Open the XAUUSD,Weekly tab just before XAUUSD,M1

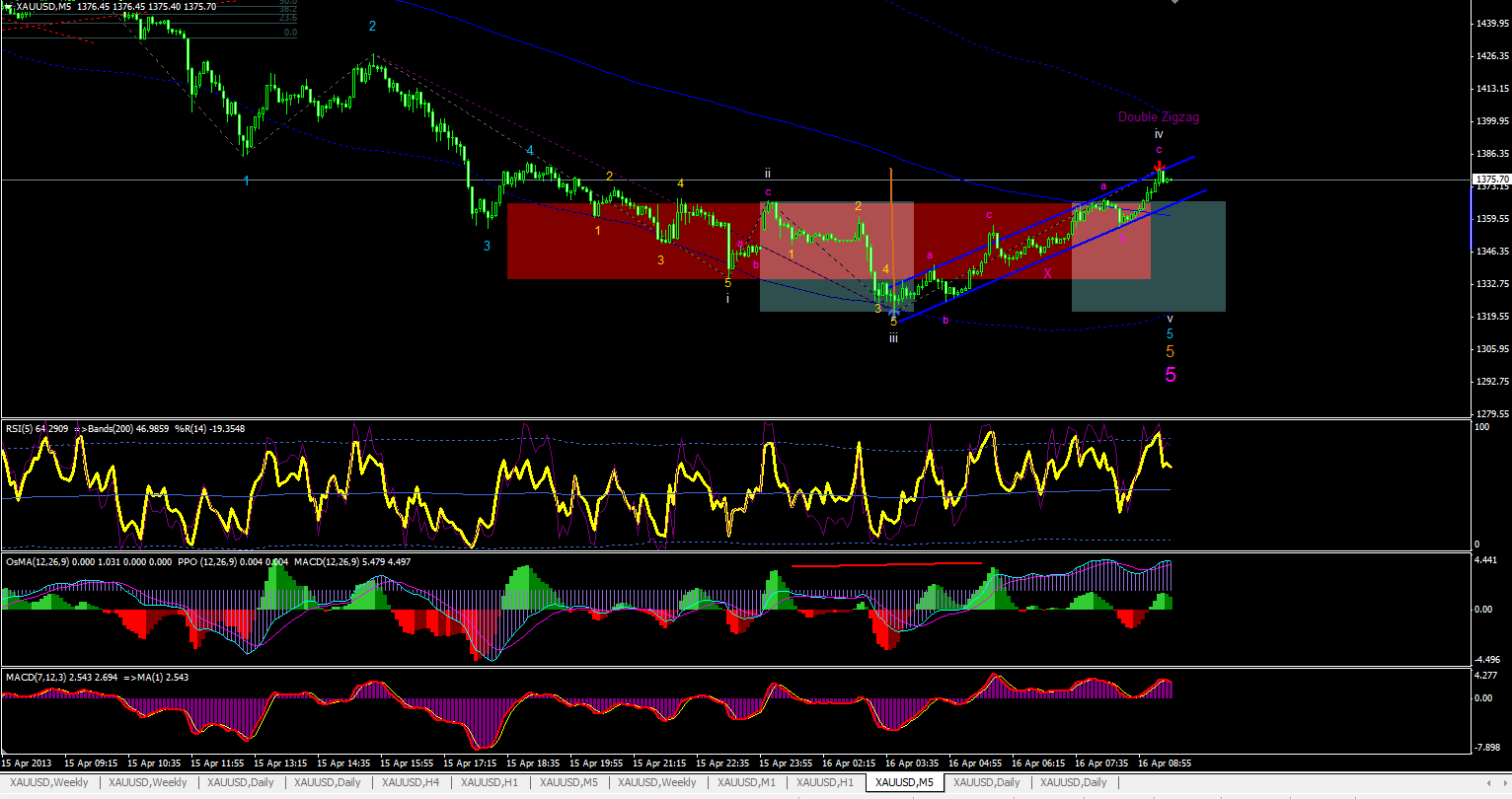(x=658, y=782)
